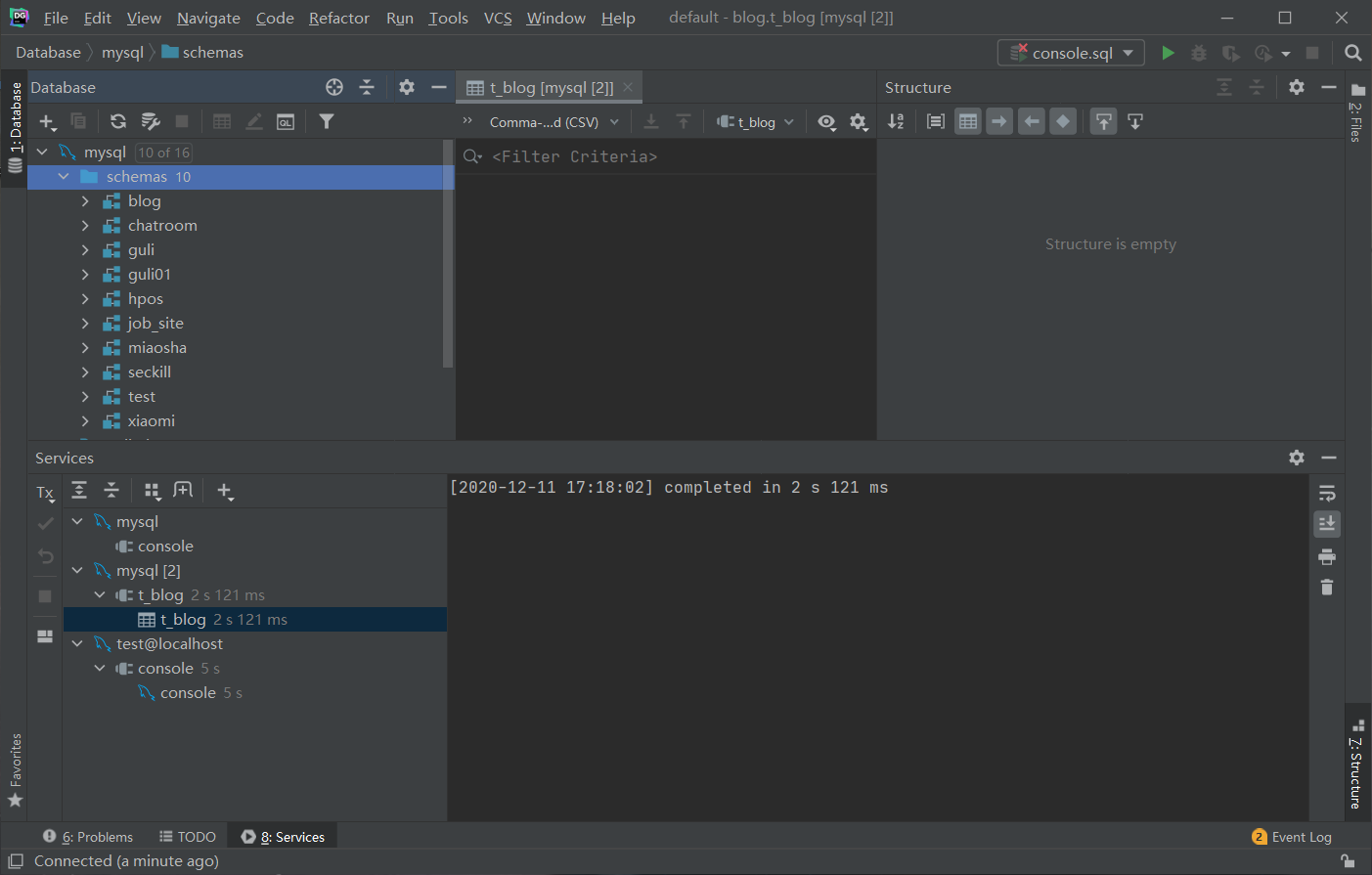Click the 2: Files side tab
Screen dimensions: 1372x875
coord(1356,114)
